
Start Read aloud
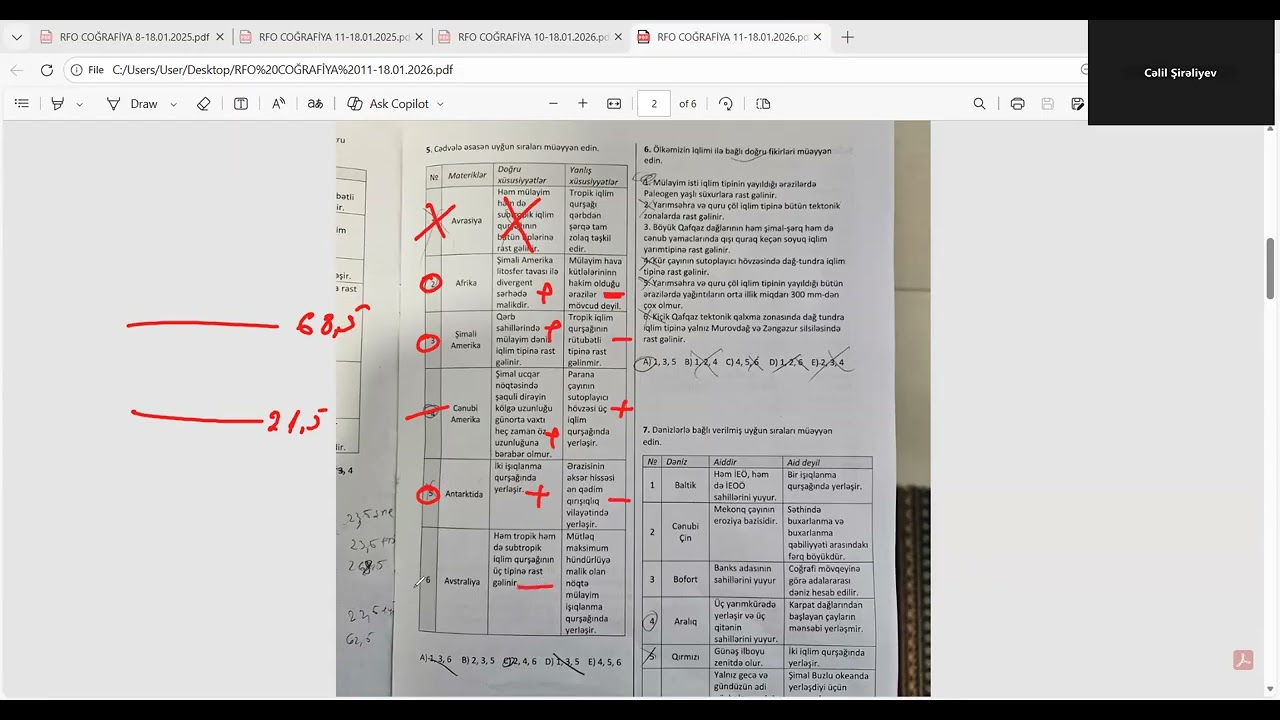pyautogui.click(x=279, y=104)
